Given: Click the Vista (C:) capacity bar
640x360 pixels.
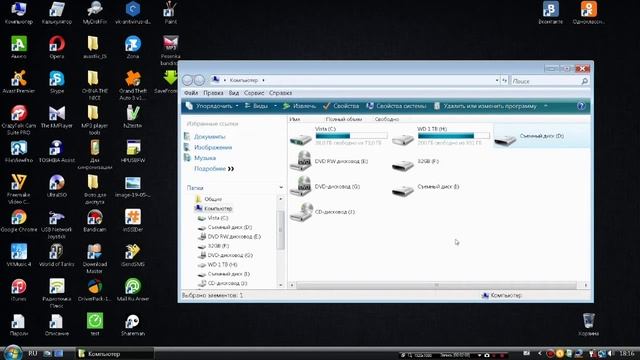Looking at the screenshot, I should click(351, 136).
